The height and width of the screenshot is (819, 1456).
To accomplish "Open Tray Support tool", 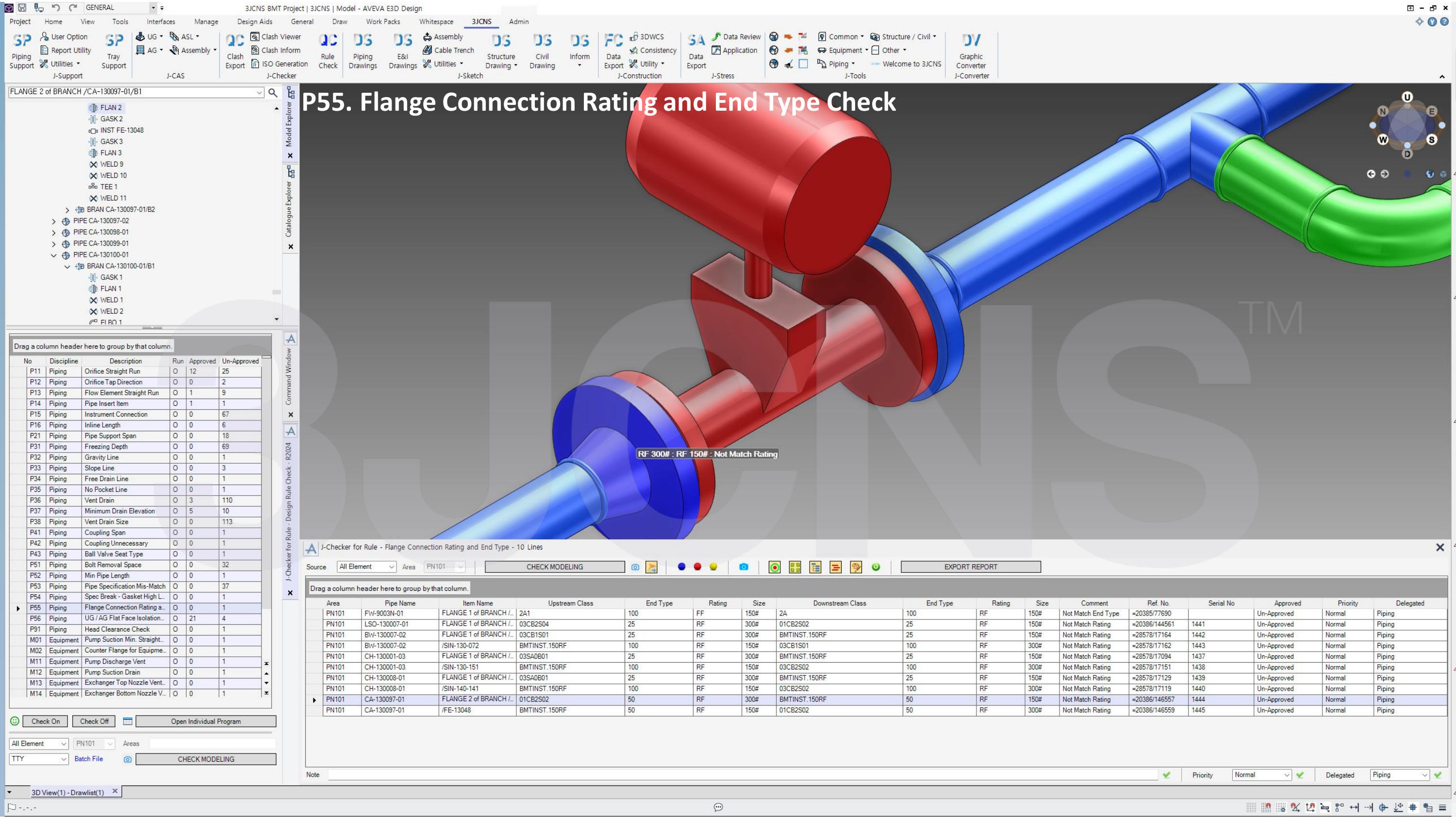I will pos(114,51).
